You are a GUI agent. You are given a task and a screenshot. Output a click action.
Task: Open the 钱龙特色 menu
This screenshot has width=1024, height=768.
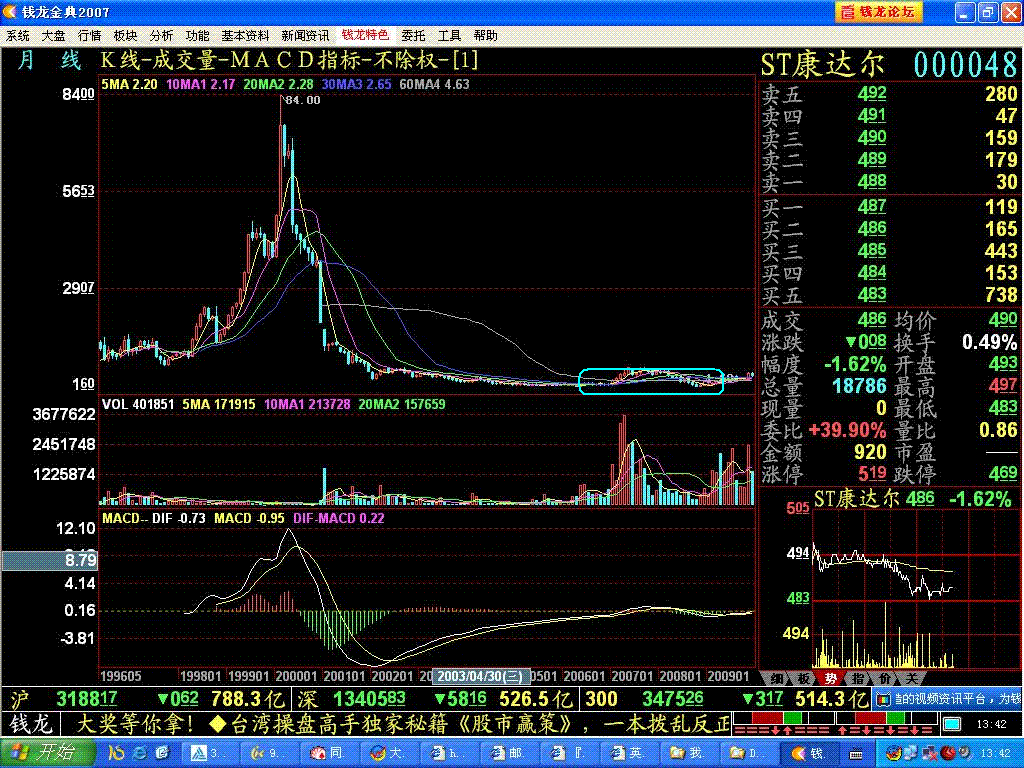365,35
